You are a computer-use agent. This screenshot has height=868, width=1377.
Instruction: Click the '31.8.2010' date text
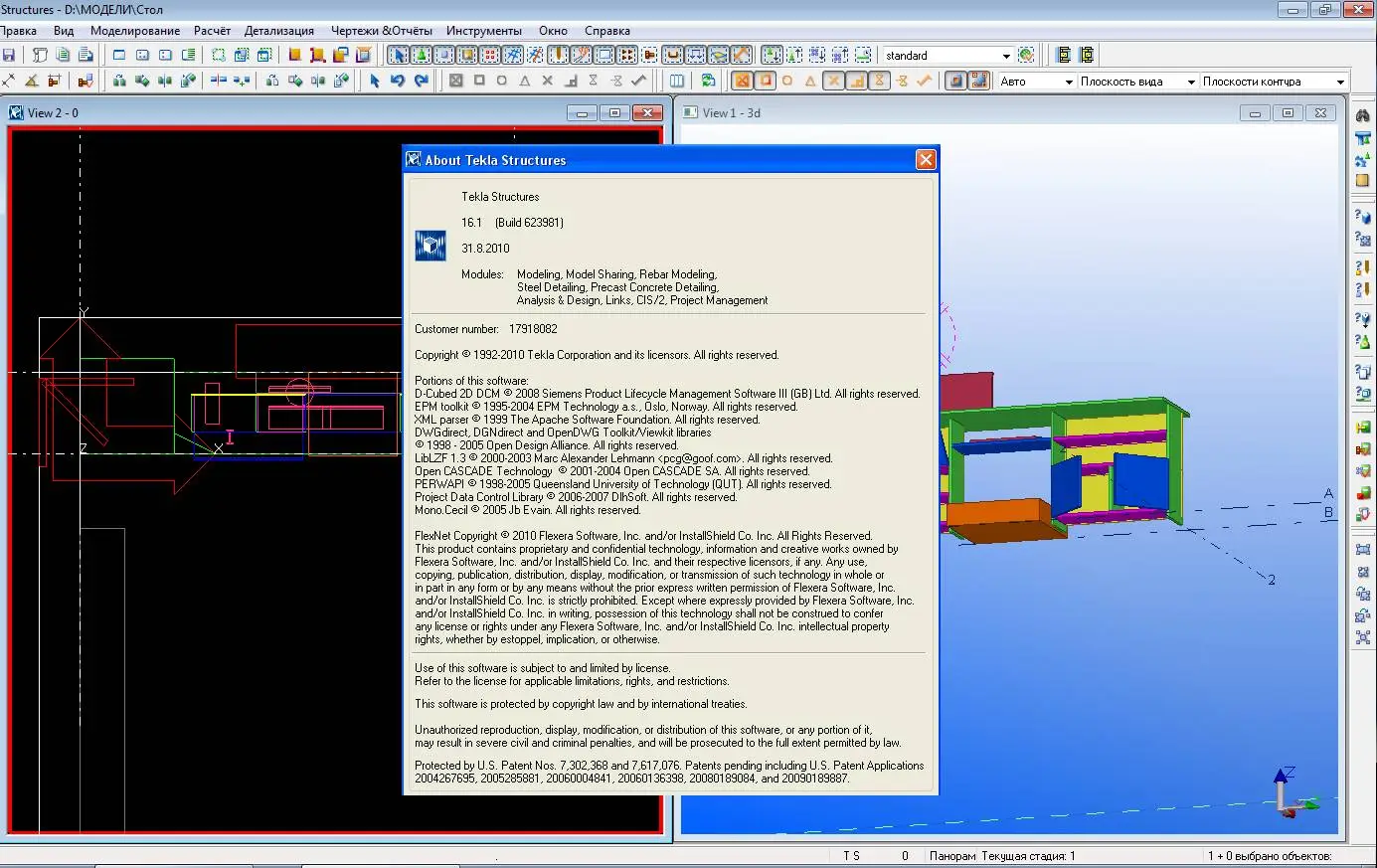click(x=485, y=249)
